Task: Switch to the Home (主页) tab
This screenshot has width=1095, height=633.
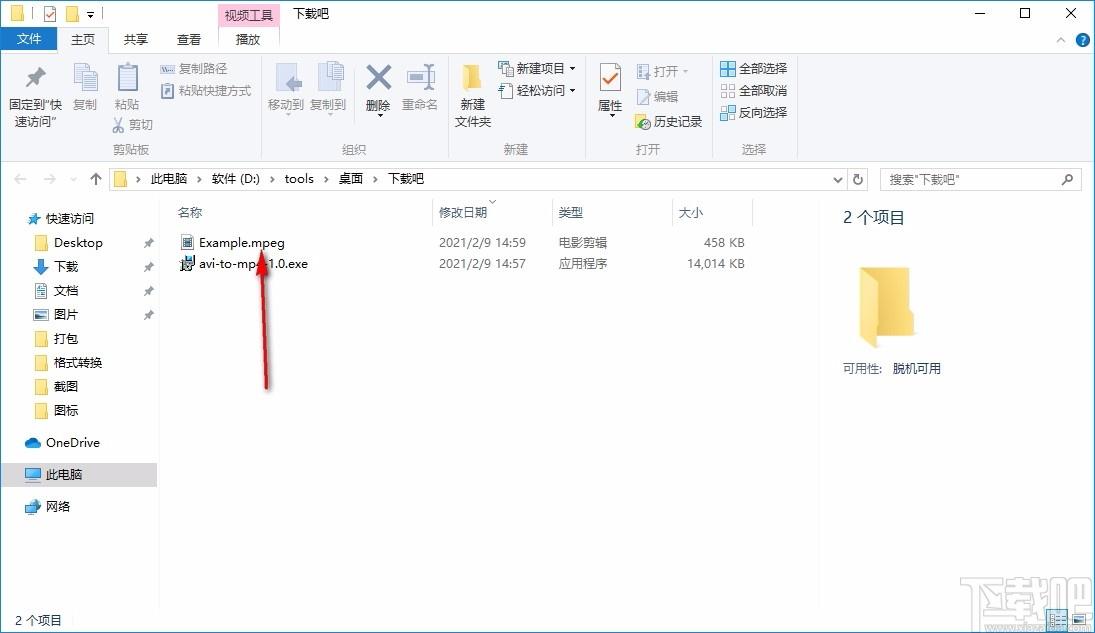Action: [83, 40]
